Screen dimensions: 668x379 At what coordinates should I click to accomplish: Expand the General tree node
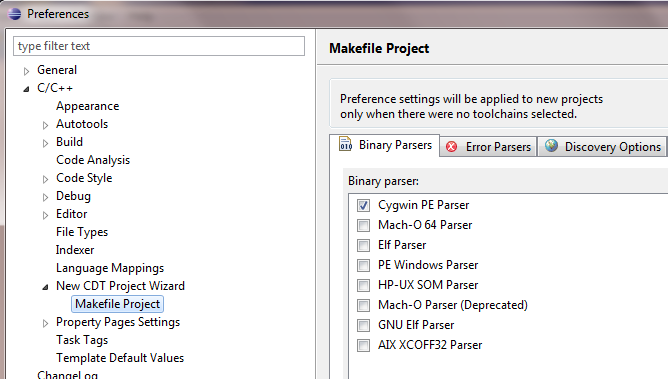click(x=26, y=71)
